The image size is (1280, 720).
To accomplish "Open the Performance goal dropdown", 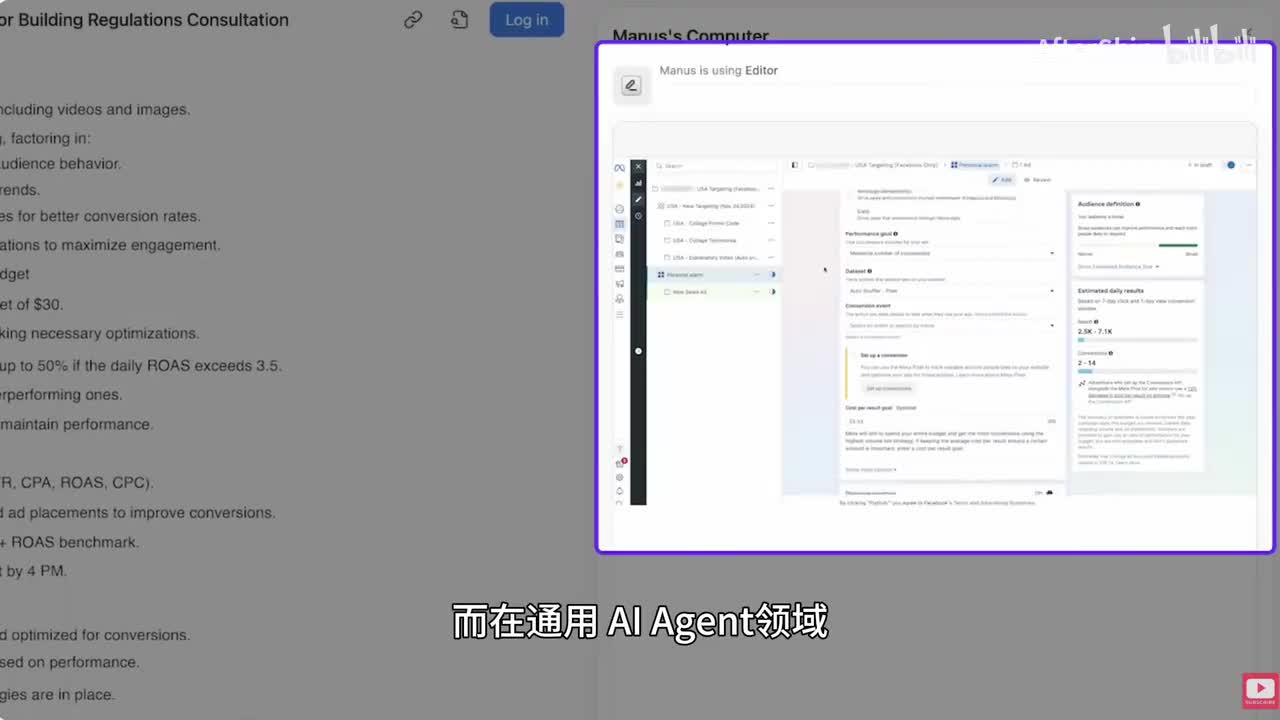I will 950,253.
